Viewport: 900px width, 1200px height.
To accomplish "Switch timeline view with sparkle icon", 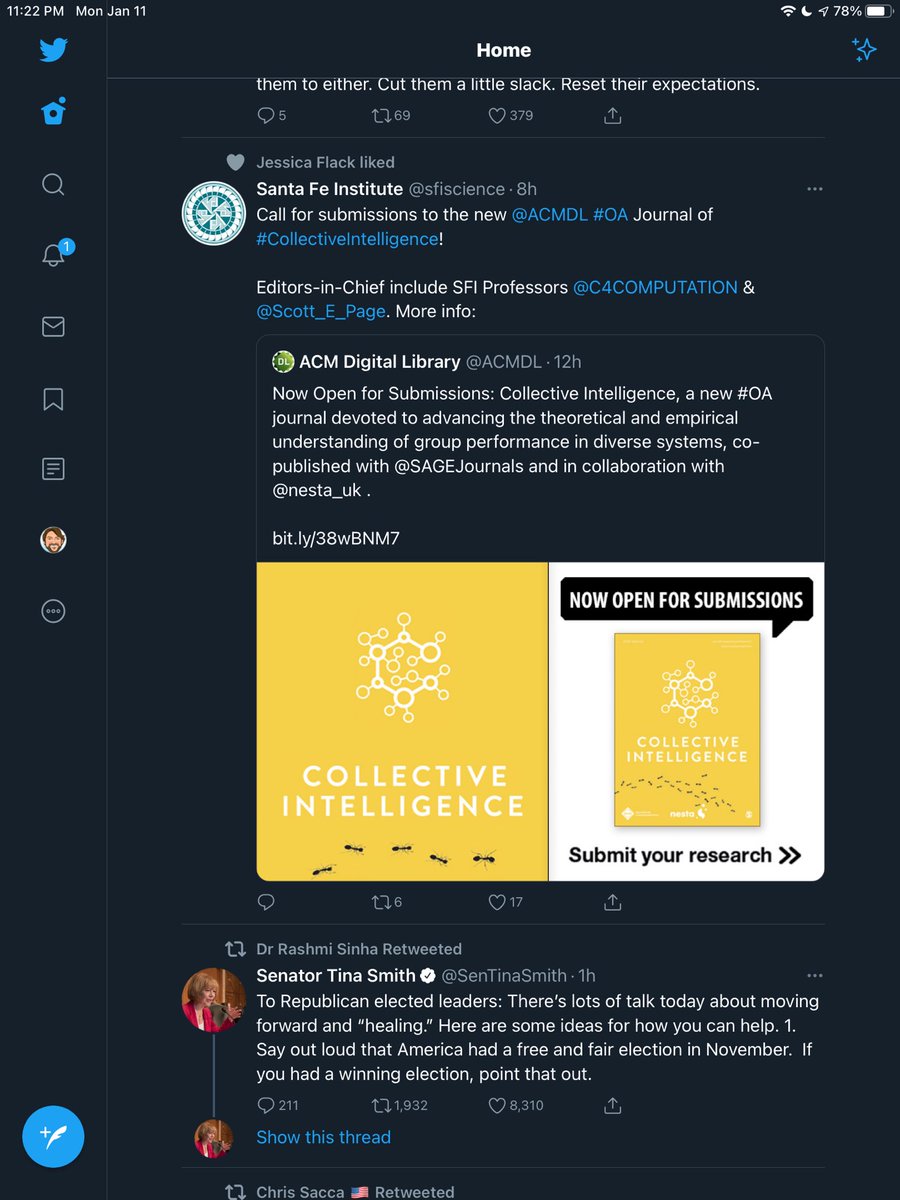I will coord(863,50).
